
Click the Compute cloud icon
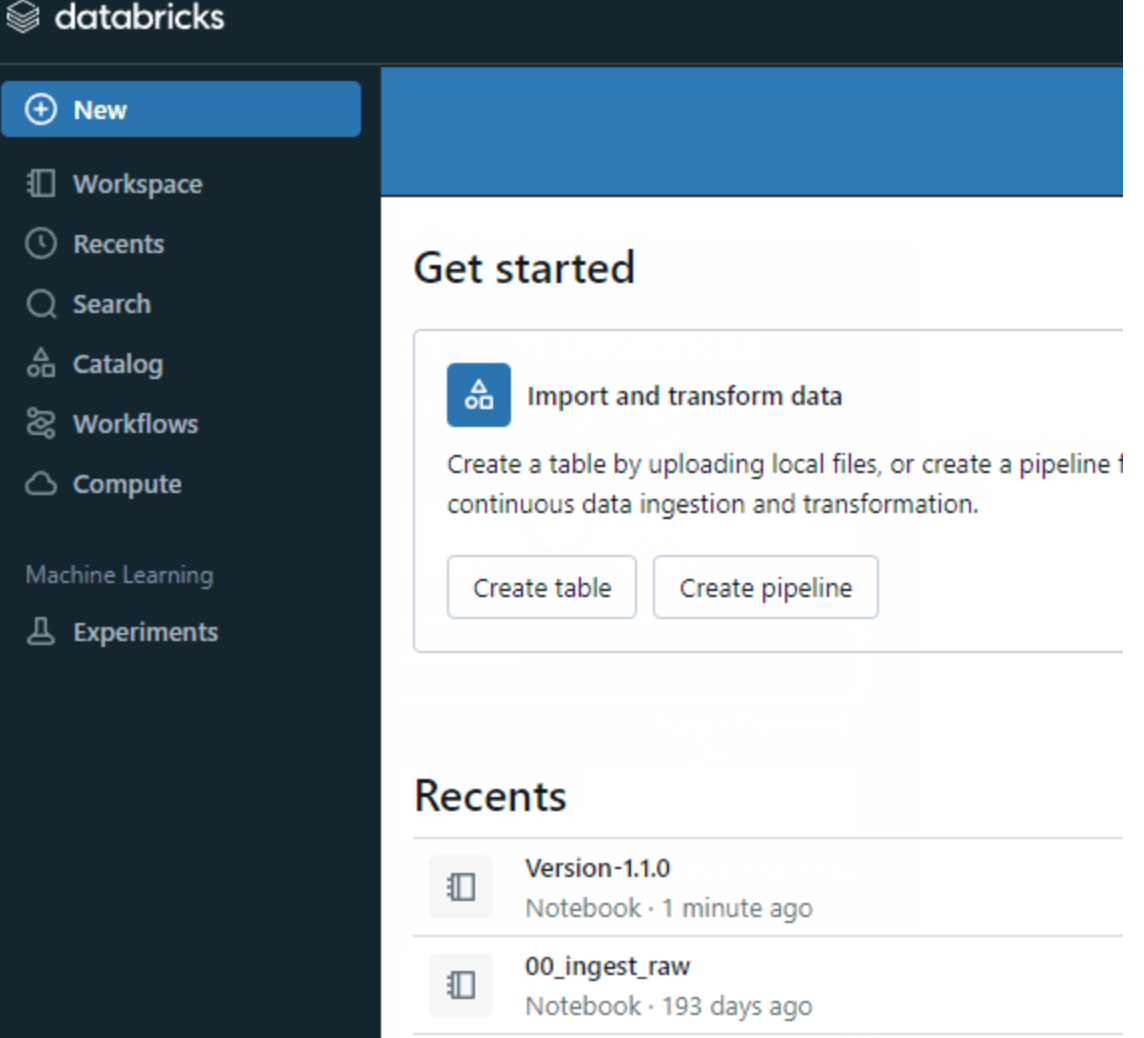(41, 484)
